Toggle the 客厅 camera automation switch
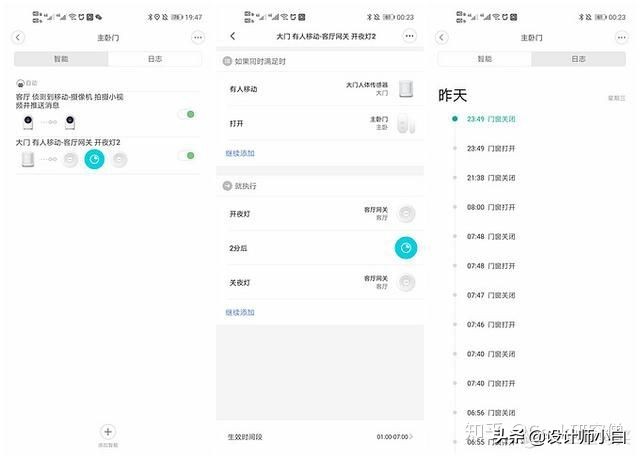 [x=187, y=114]
